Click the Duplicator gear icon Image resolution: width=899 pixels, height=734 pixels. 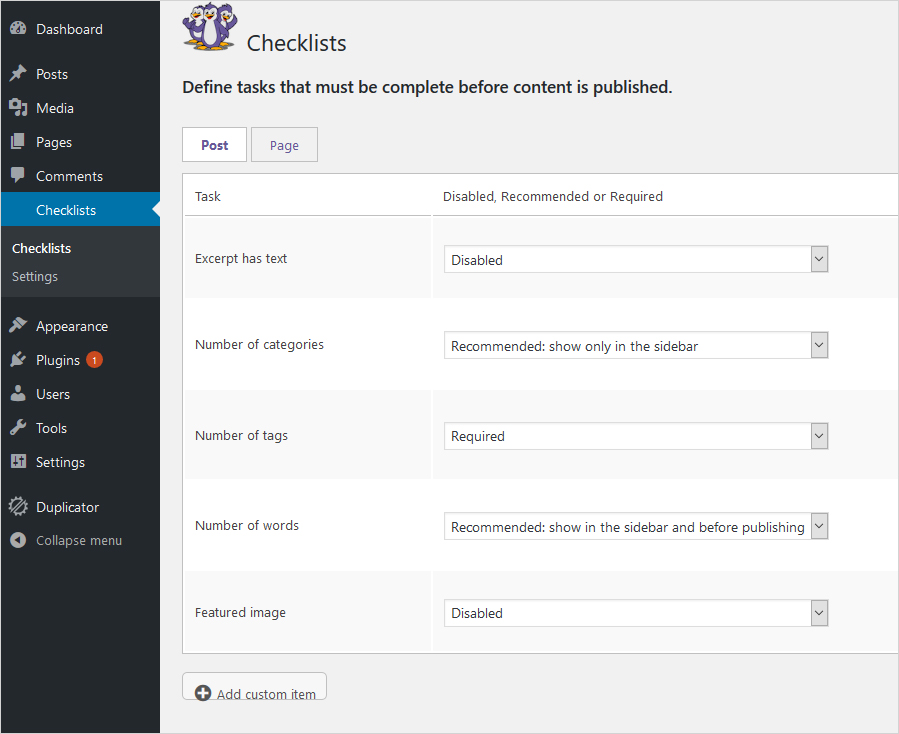[18, 507]
